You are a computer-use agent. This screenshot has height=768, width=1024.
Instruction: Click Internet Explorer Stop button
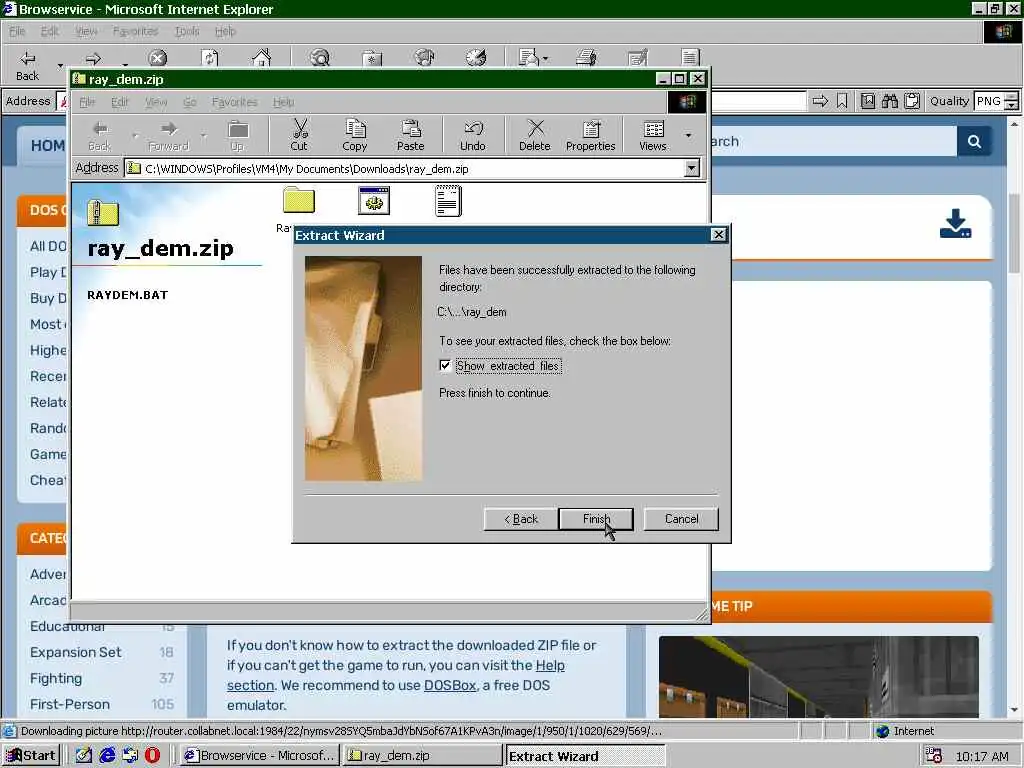[x=157, y=59]
